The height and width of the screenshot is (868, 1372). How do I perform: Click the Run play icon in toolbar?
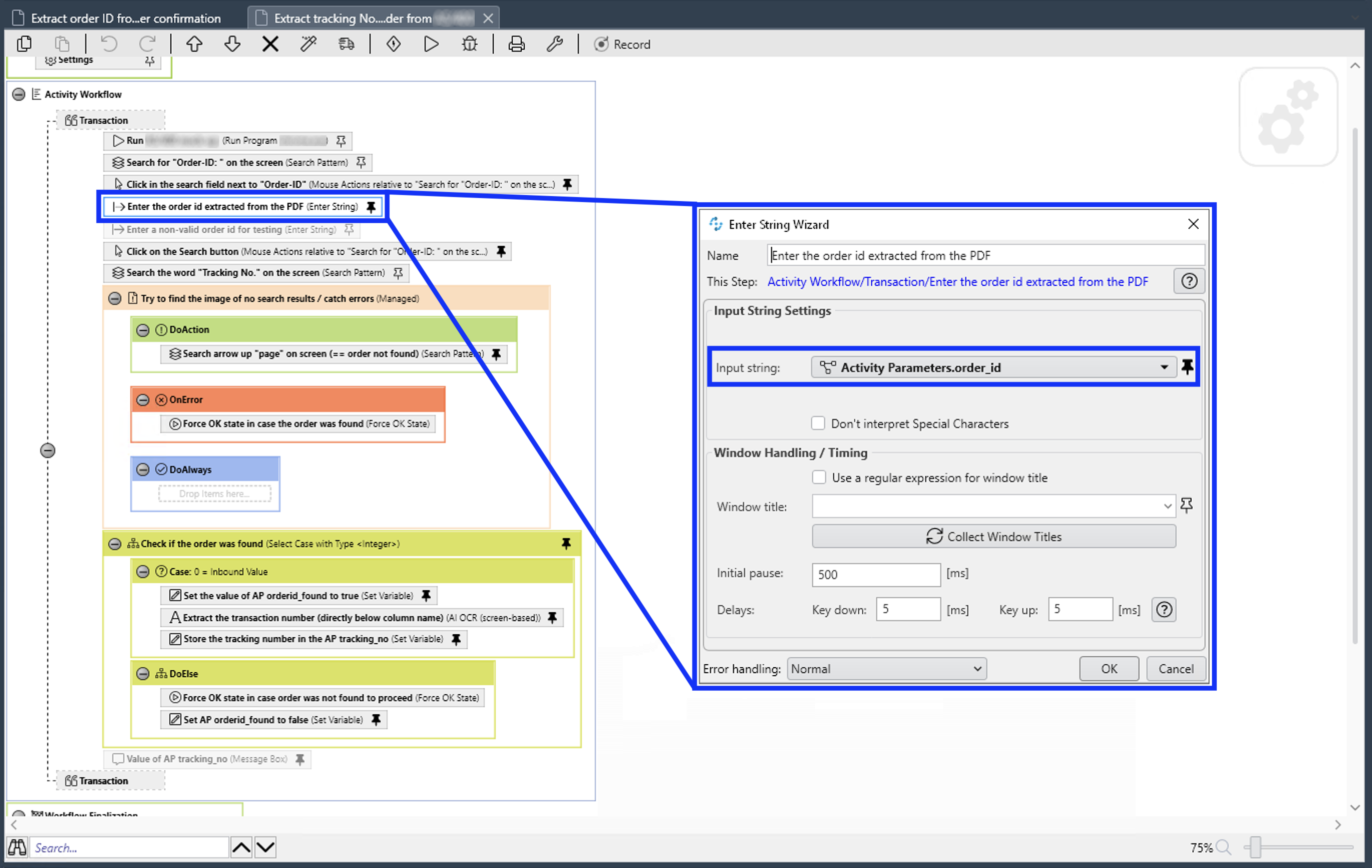[431, 44]
